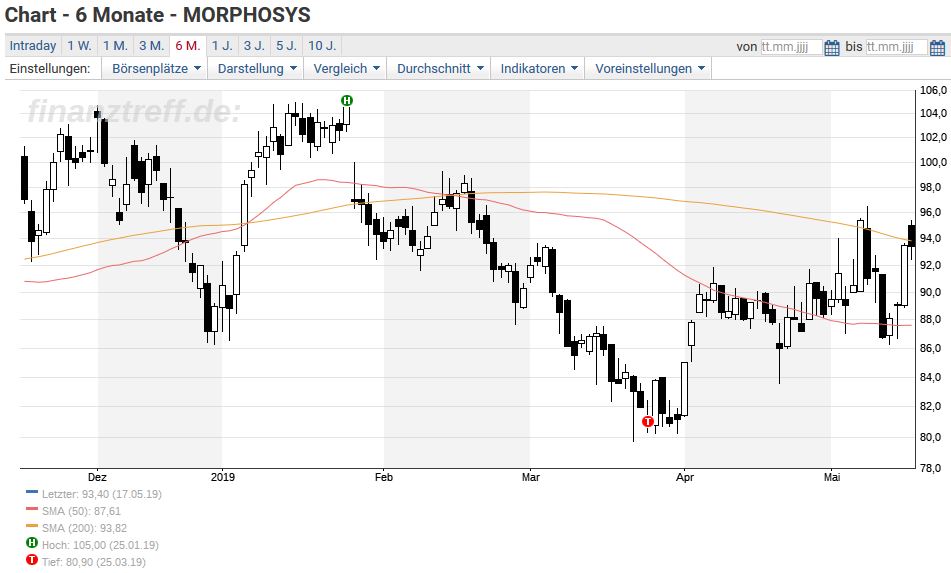The width and height of the screenshot is (951, 573).
Task: Click 'SMA (50): 87,61' legend text
Action: pos(81,511)
